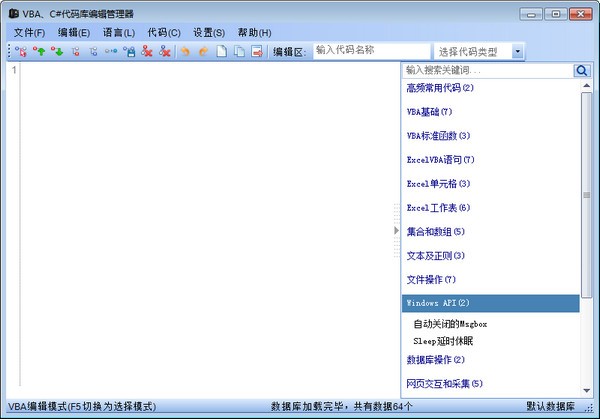
Task: Expand the VBA基础 (7) category
Action: point(429,112)
